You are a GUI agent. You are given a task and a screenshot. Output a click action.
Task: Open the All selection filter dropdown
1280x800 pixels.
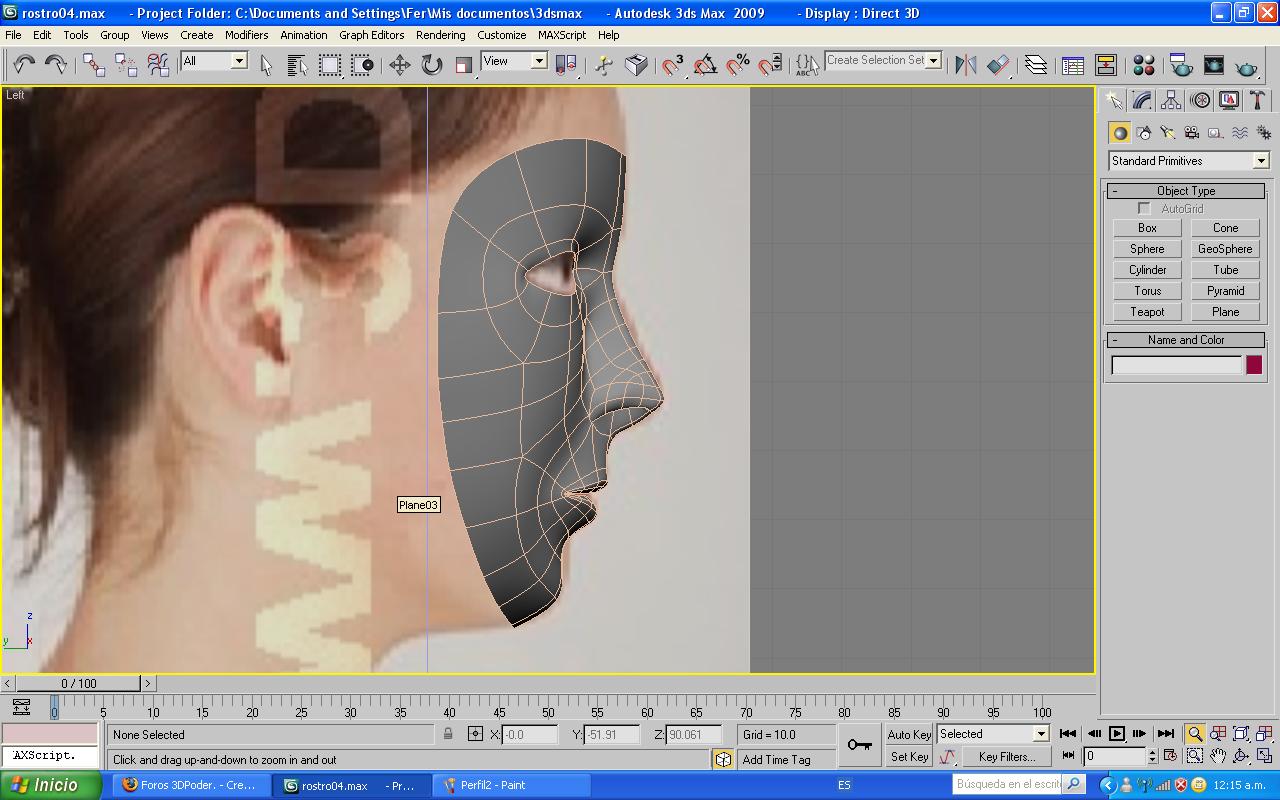point(213,61)
